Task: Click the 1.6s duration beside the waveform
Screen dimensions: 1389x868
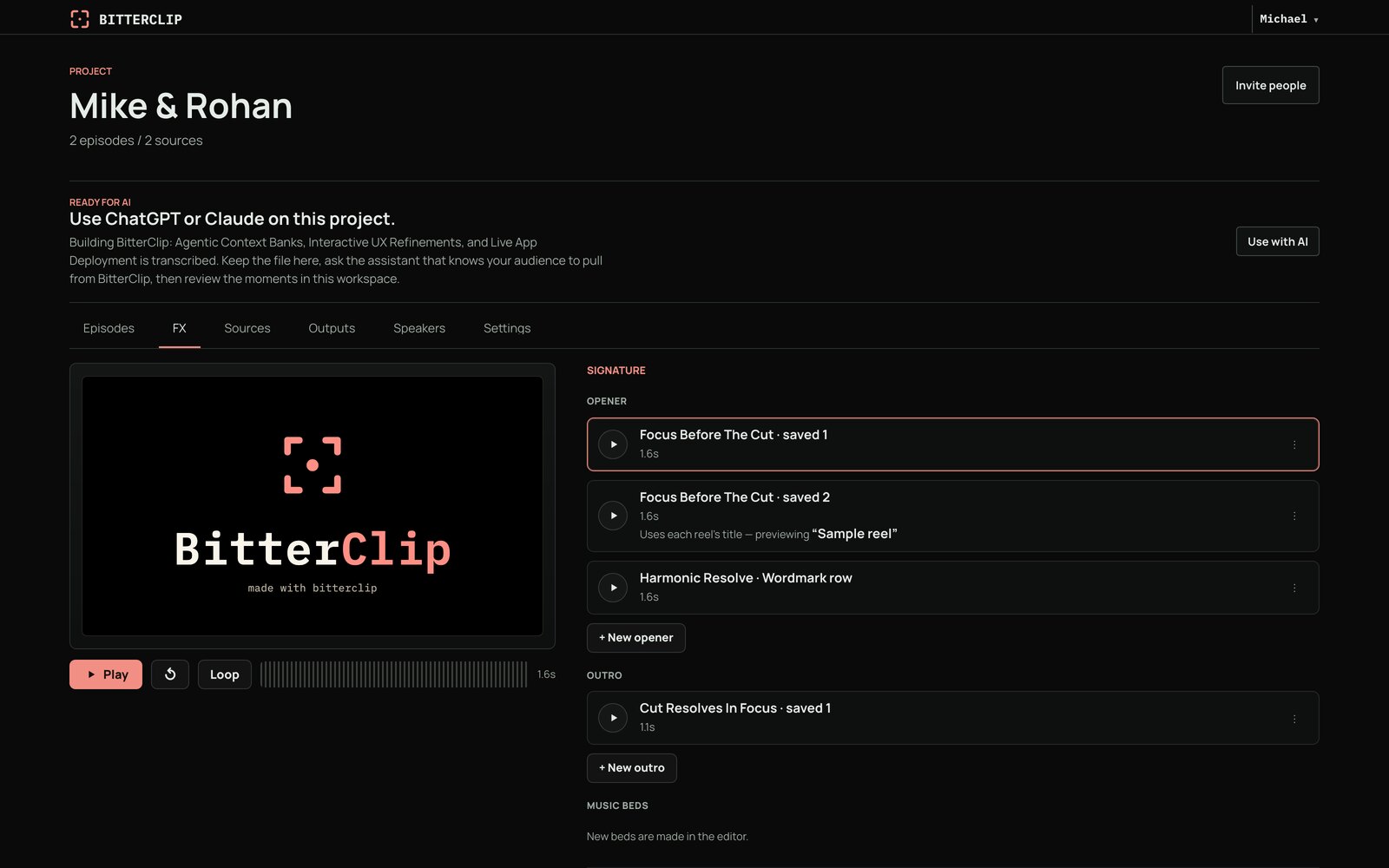Action: (x=546, y=674)
